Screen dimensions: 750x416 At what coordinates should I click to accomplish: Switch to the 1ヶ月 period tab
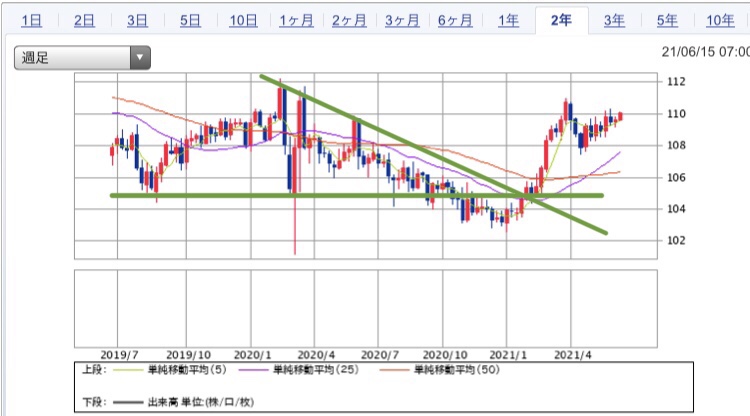click(296, 21)
